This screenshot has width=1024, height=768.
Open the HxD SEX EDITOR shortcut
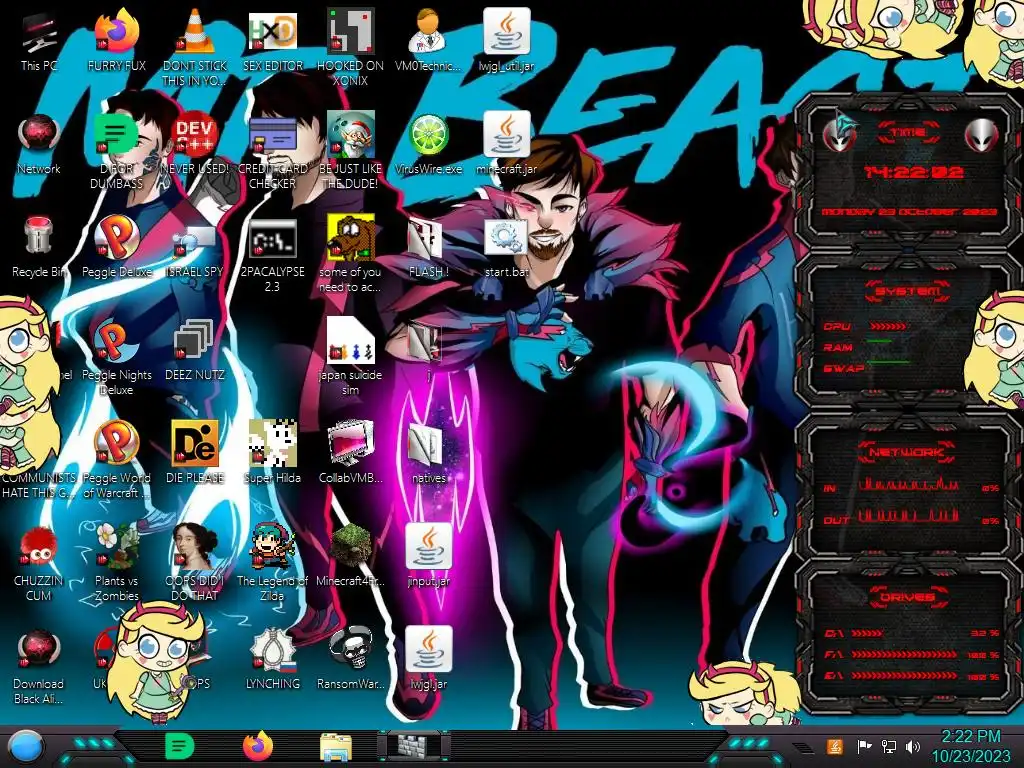[273, 40]
